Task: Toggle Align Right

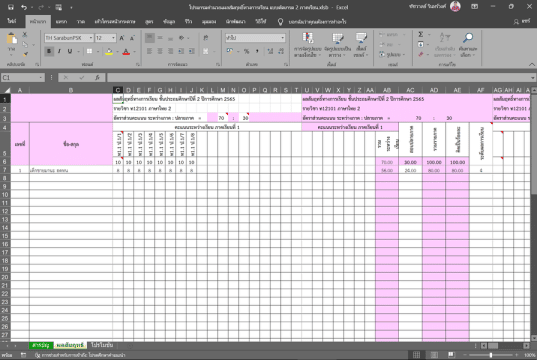Action: (x=170, y=51)
